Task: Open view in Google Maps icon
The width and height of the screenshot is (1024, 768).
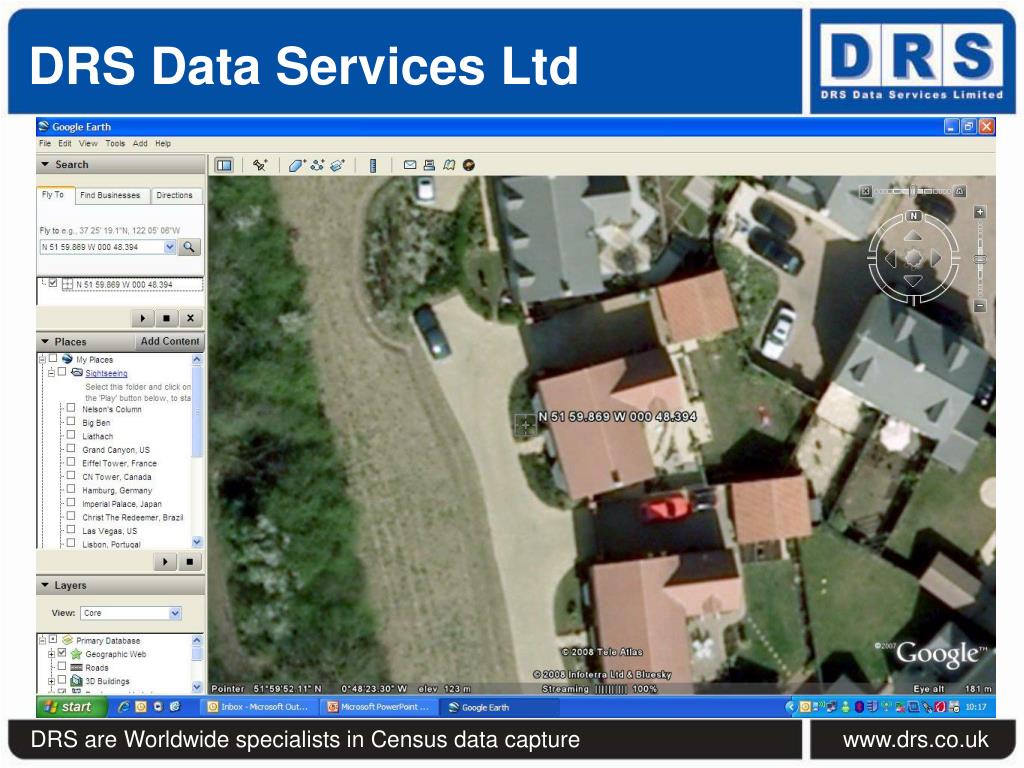Action: pos(449,165)
